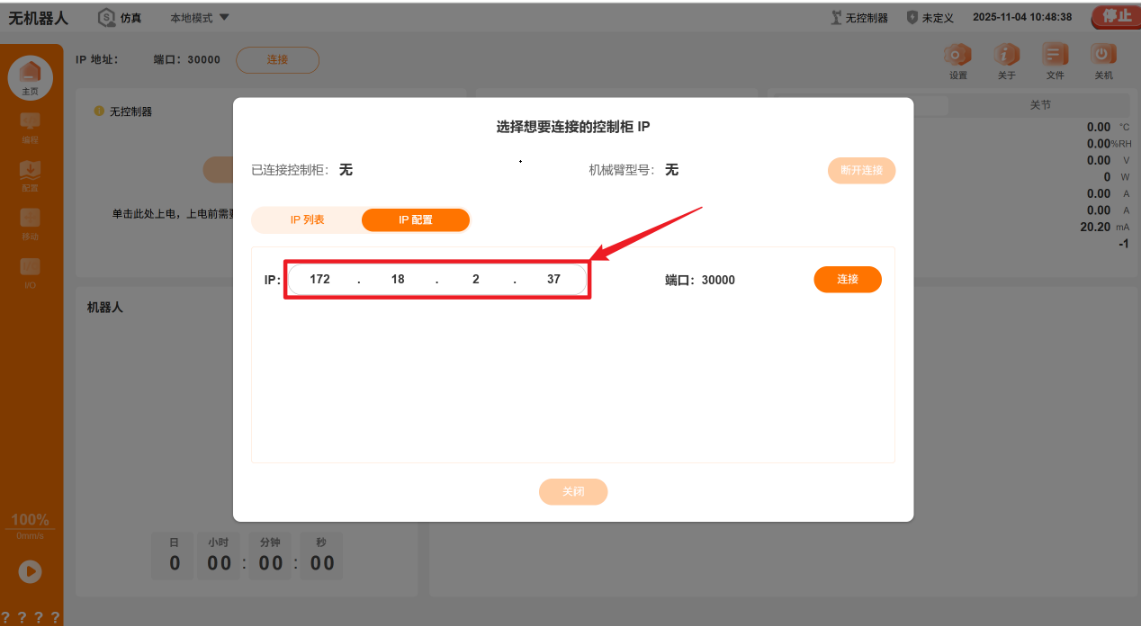Click the highlighted IP address input field
The height and width of the screenshot is (626, 1141).
click(x=436, y=279)
